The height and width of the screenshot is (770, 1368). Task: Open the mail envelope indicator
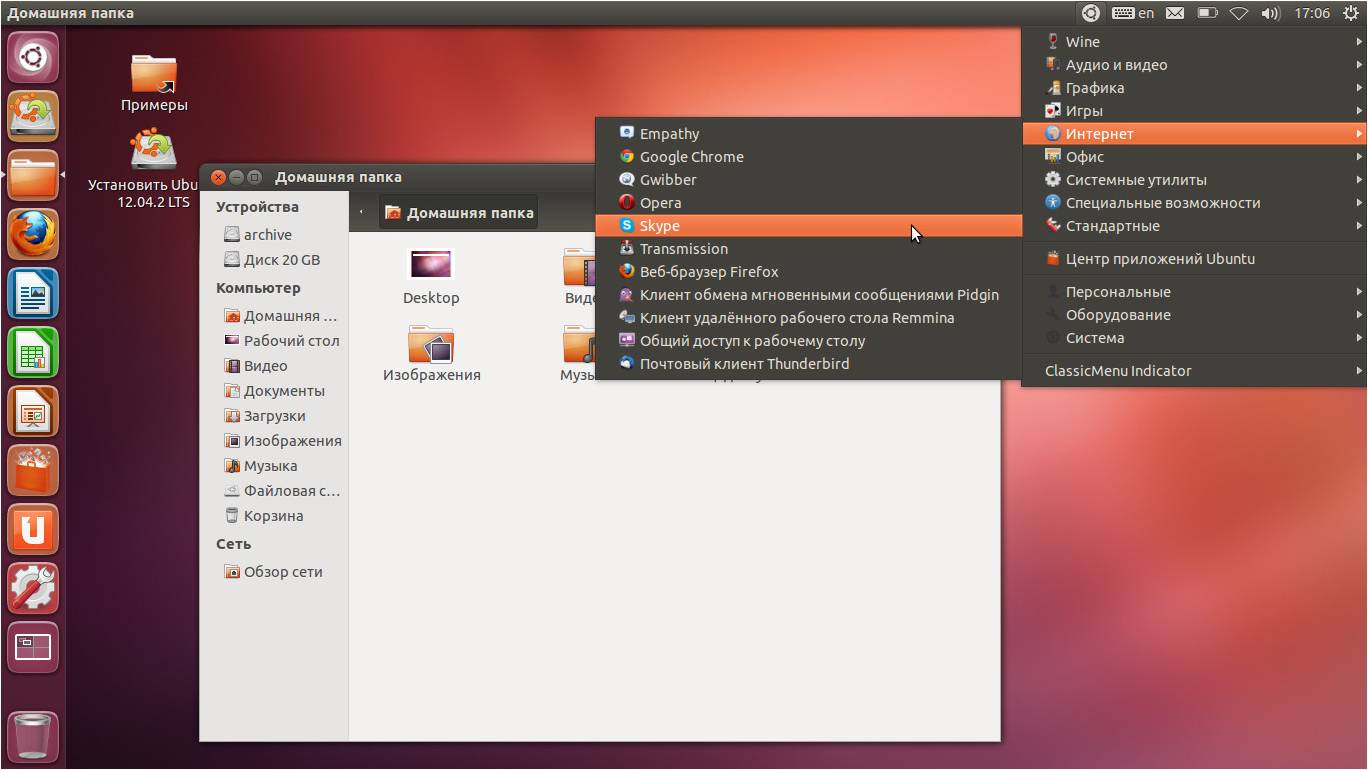(x=1175, y=13)
